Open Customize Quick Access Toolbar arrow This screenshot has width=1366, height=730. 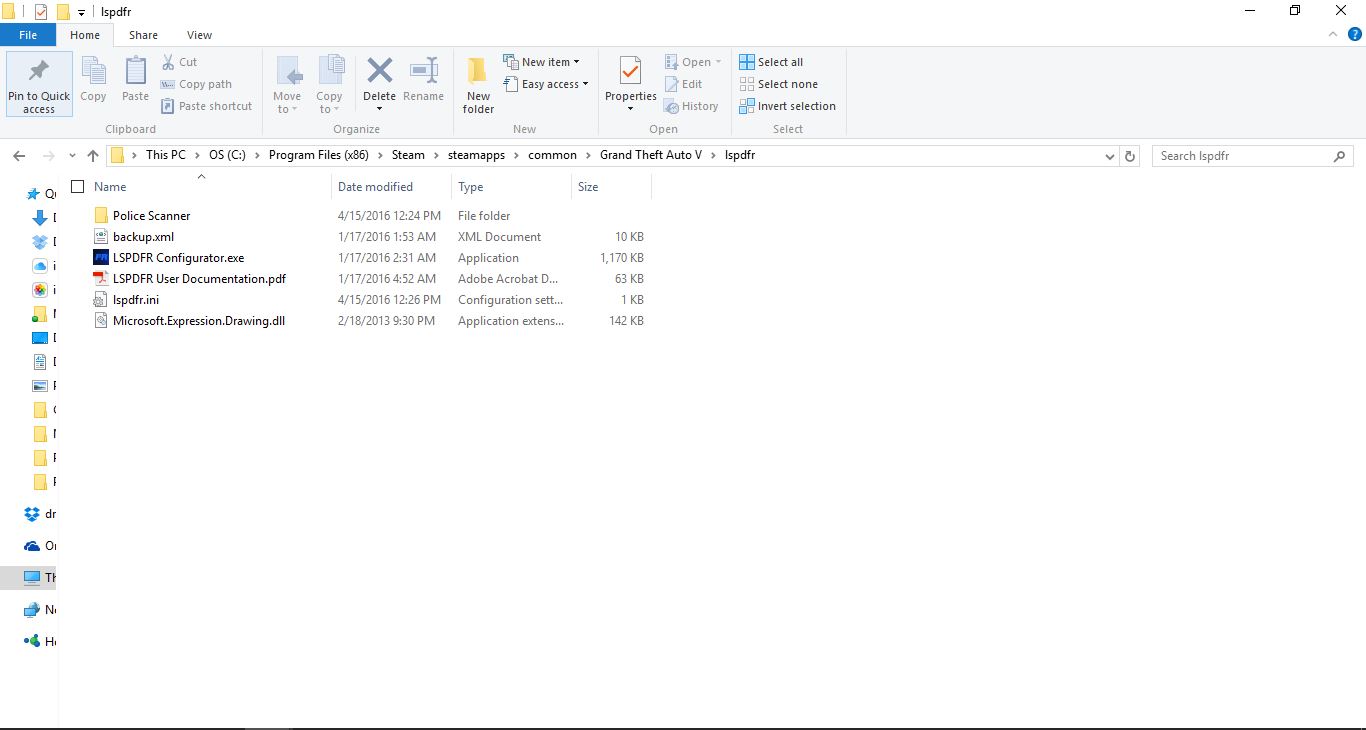pos(81,12)
